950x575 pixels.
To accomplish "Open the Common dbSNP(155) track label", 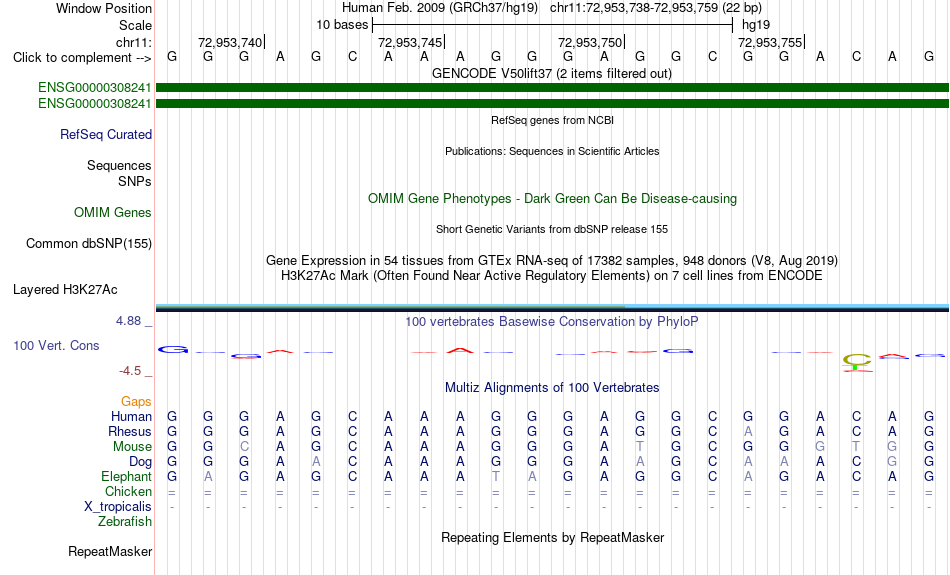I will click(88, 244).
